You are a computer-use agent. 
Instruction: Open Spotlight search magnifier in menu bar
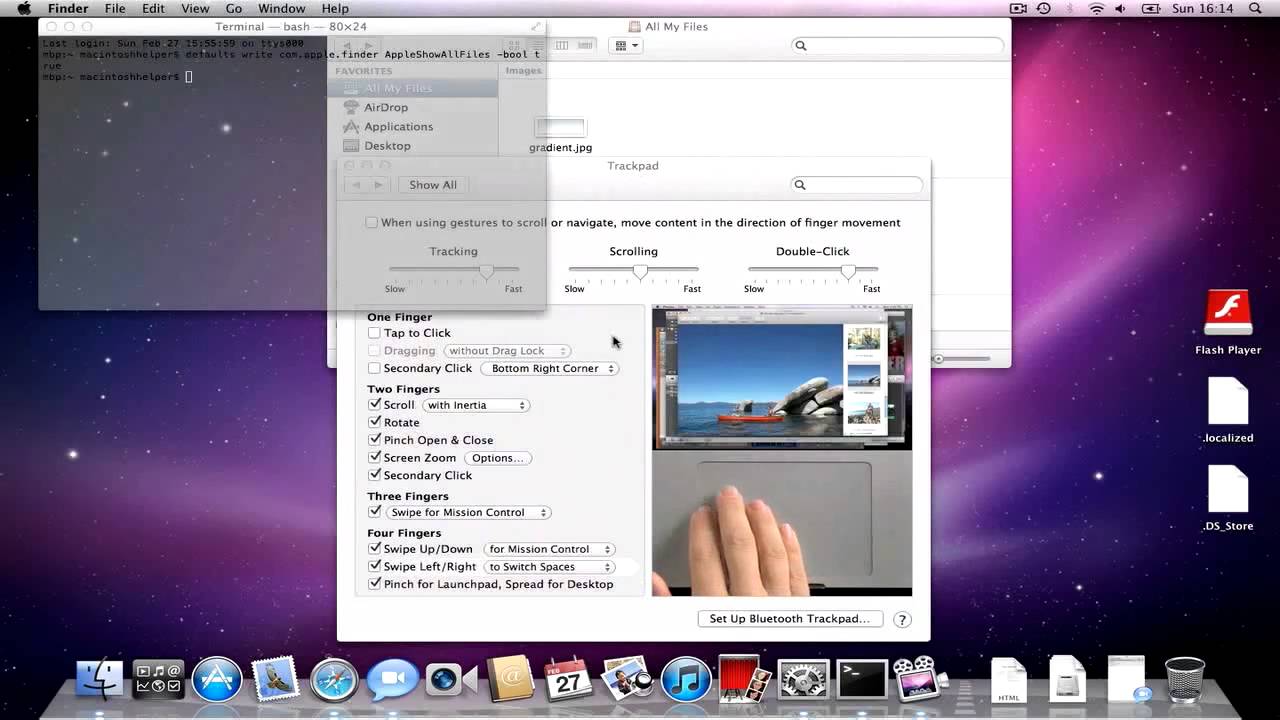tap(1255, 9)
